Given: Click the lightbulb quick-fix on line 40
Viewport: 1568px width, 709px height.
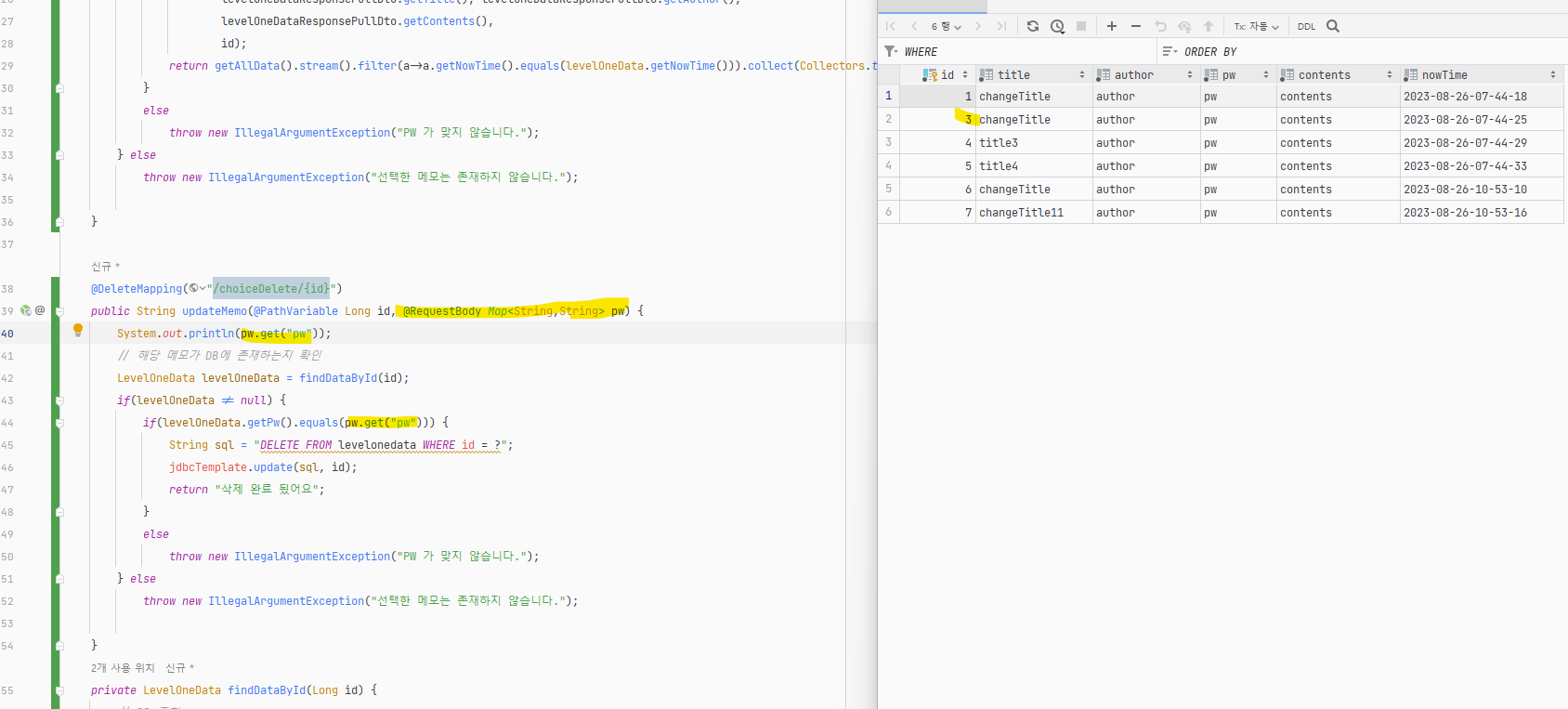Looking at the screenshot, I should (x=78, y=330).
